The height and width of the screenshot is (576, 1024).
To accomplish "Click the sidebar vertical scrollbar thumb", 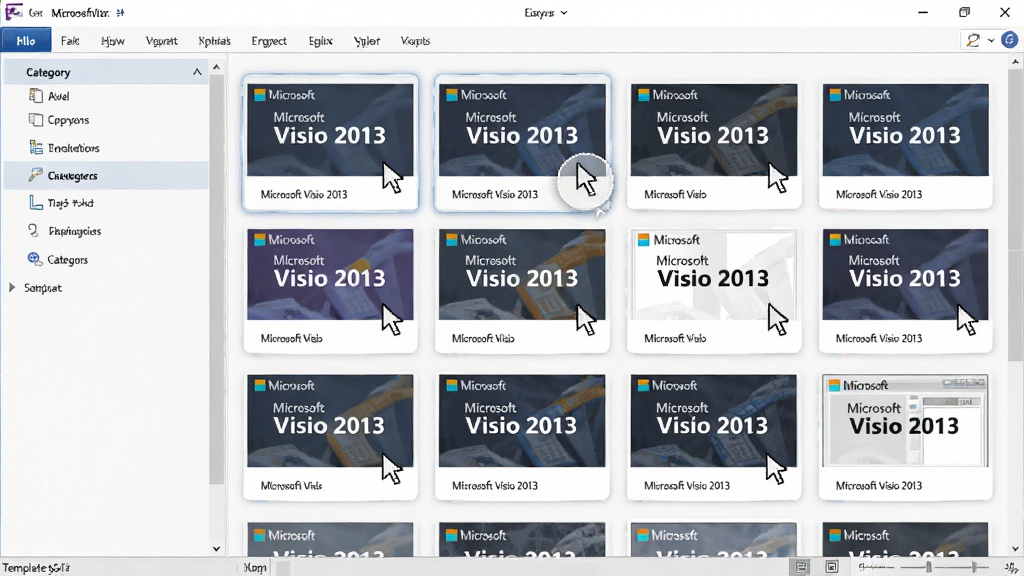I will click(x=216, y=280).
